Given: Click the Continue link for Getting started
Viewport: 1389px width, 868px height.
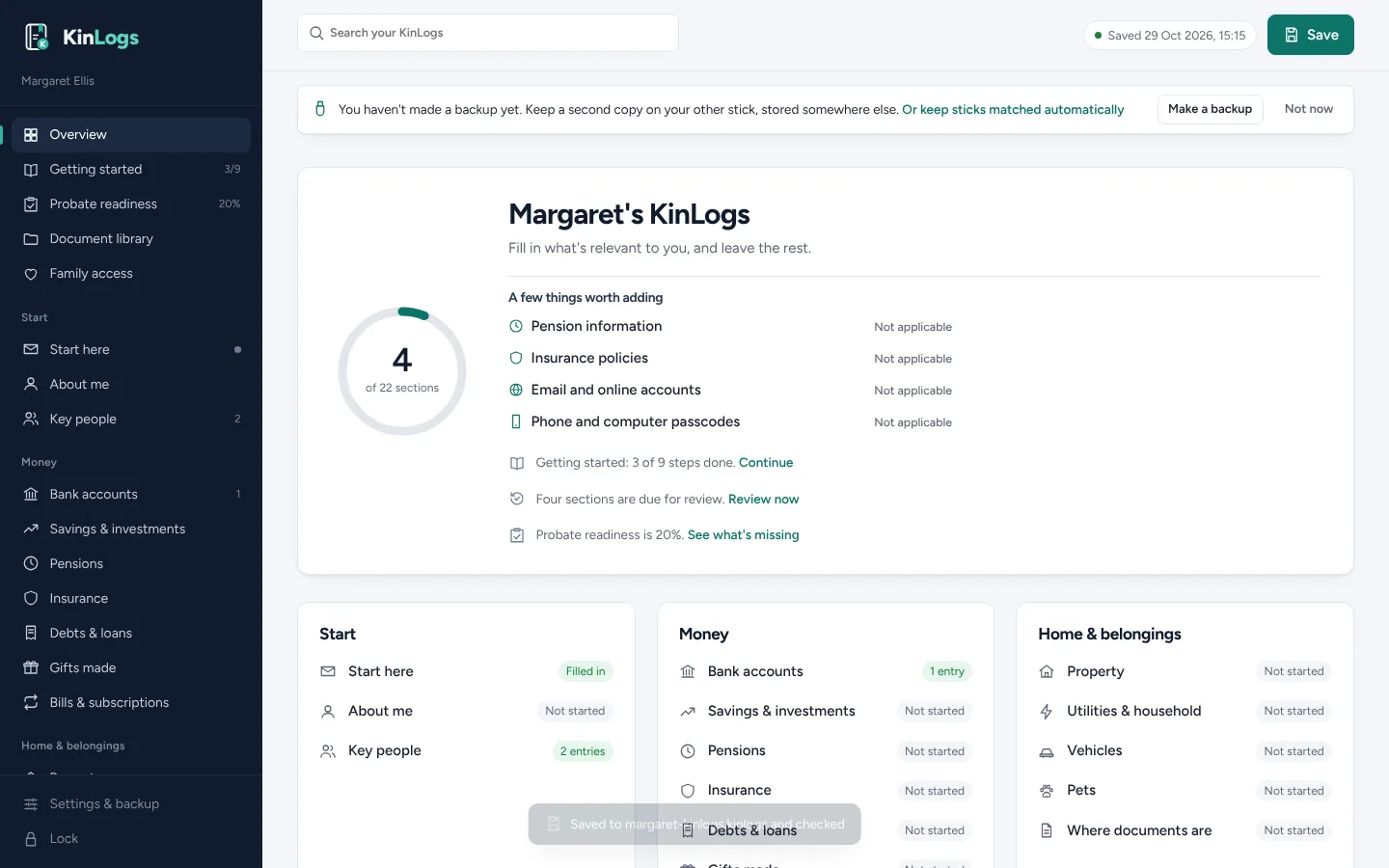Looking at the screenshot, I should click(x=766, y=463).
